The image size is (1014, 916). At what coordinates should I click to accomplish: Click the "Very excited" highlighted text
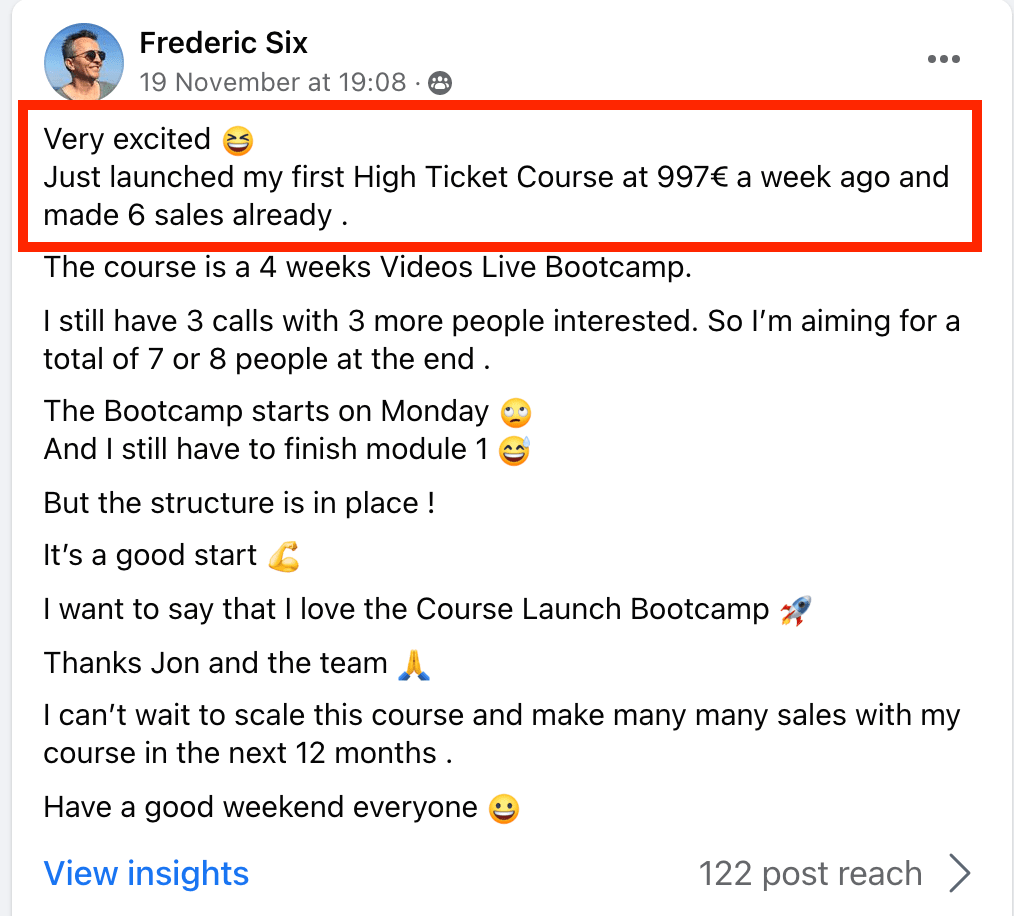tap(127, 140)
